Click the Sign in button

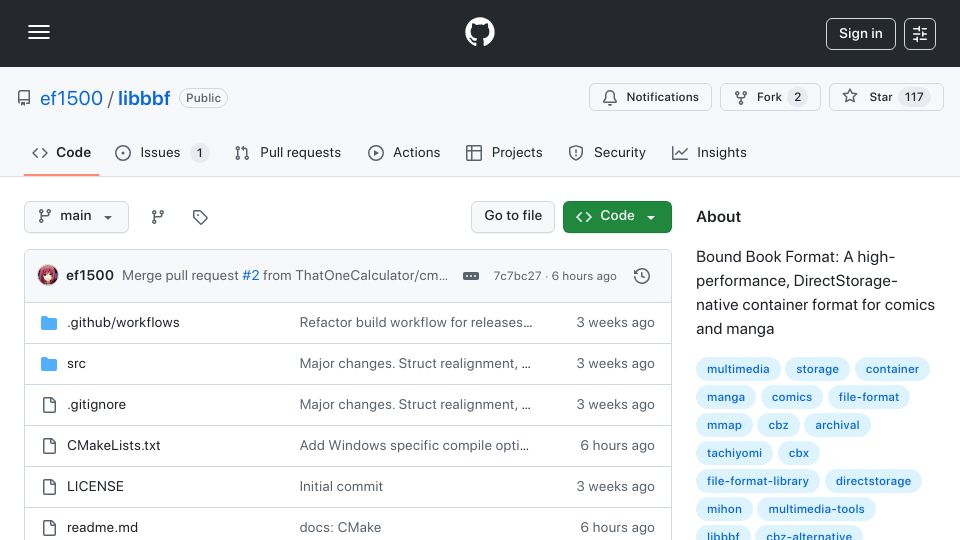point(860,34)
